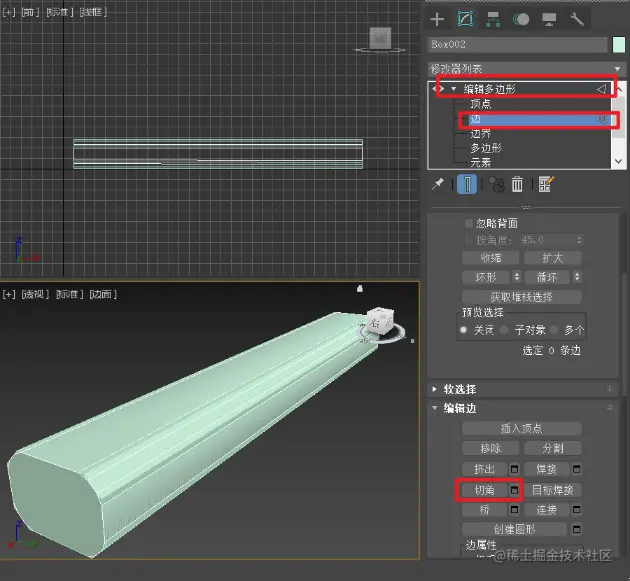Click the Make Unique icon
This screenshot has width=630, height=581.
point(497,184)
